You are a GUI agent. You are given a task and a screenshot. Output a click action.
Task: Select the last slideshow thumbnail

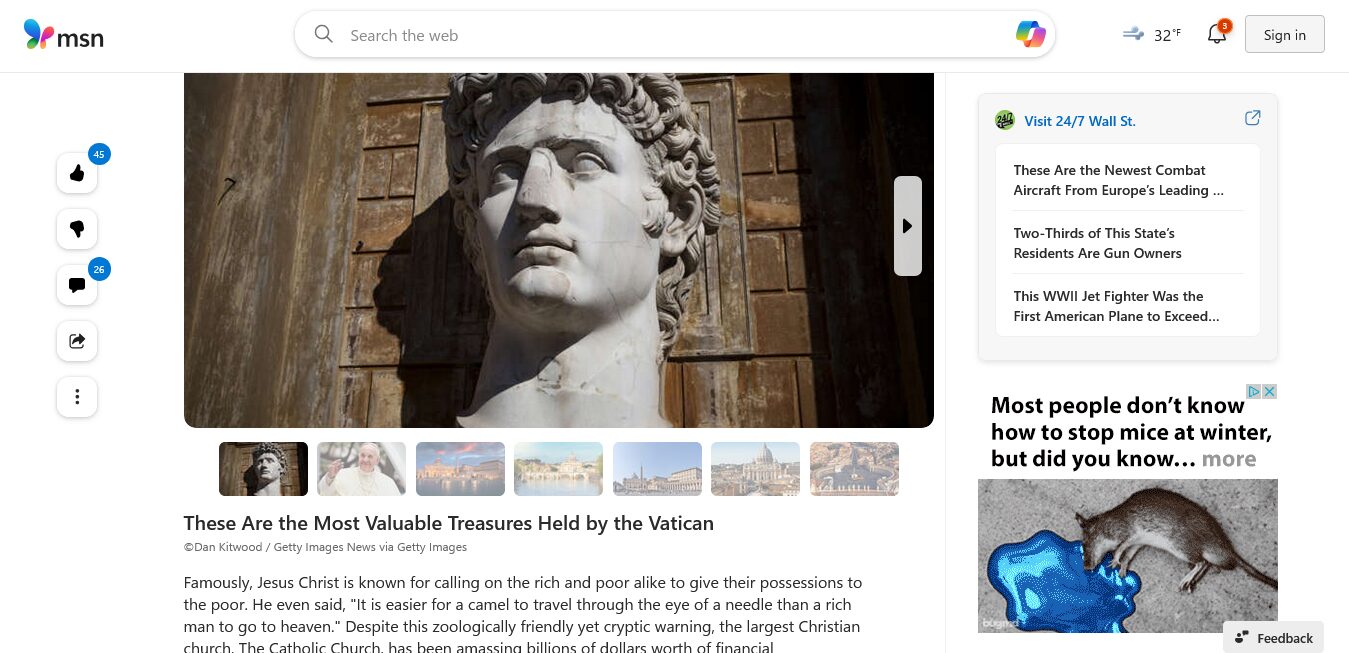pyautogui.click(x=854, y=469)
